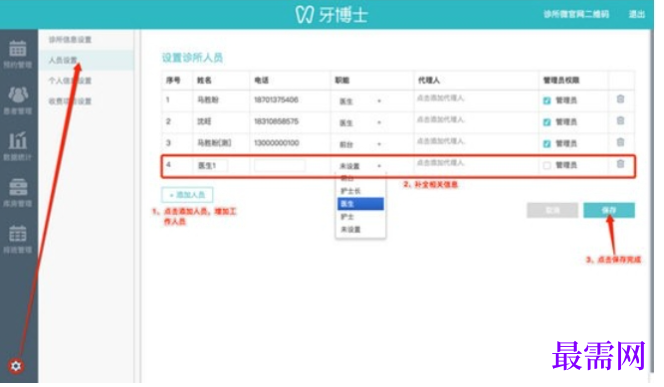The height and width of the screenshot is (387, 664).
Task: Open 诊所信息设置 in settings menu
Action: pyautogui.click(x=70, y=39)
